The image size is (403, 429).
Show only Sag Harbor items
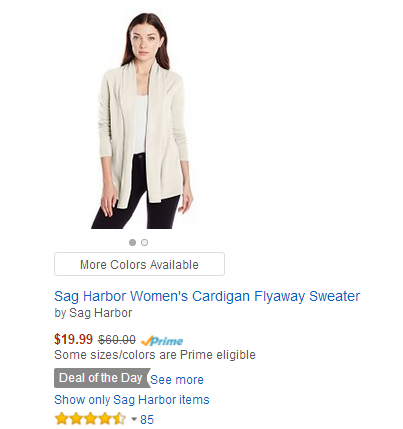(x=132, y=400)
